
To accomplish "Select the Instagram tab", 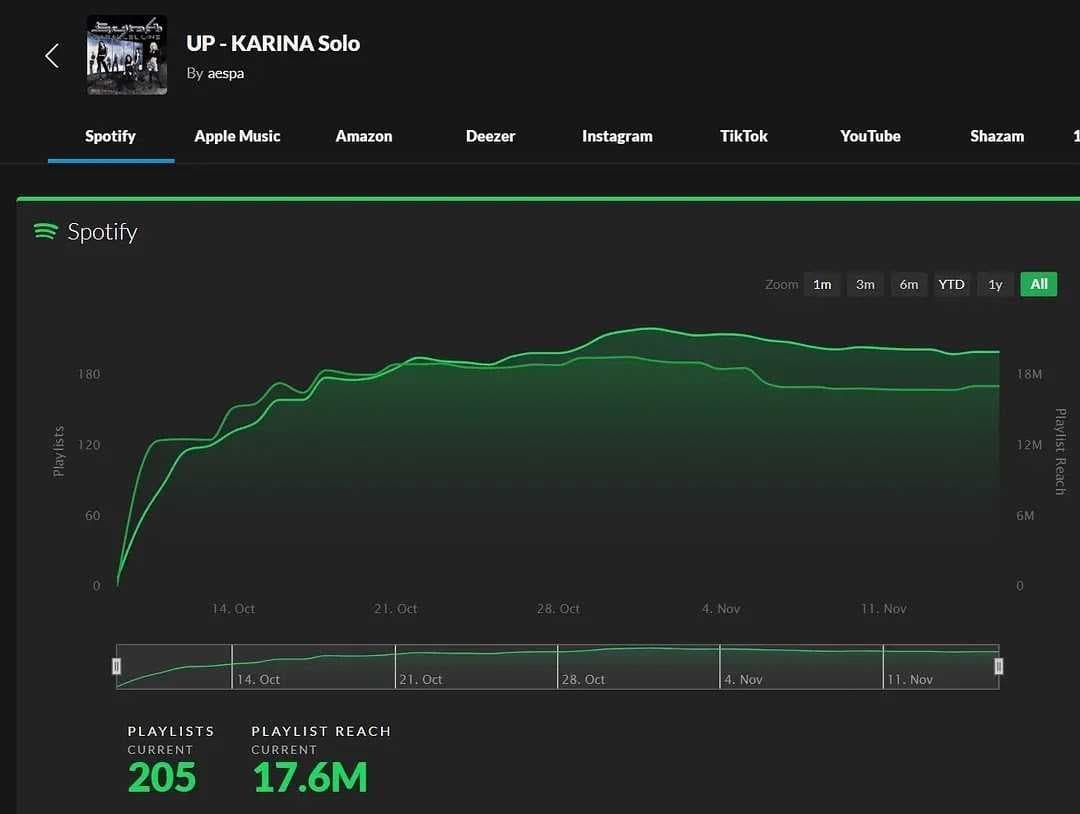I will (x=617, y=136).
